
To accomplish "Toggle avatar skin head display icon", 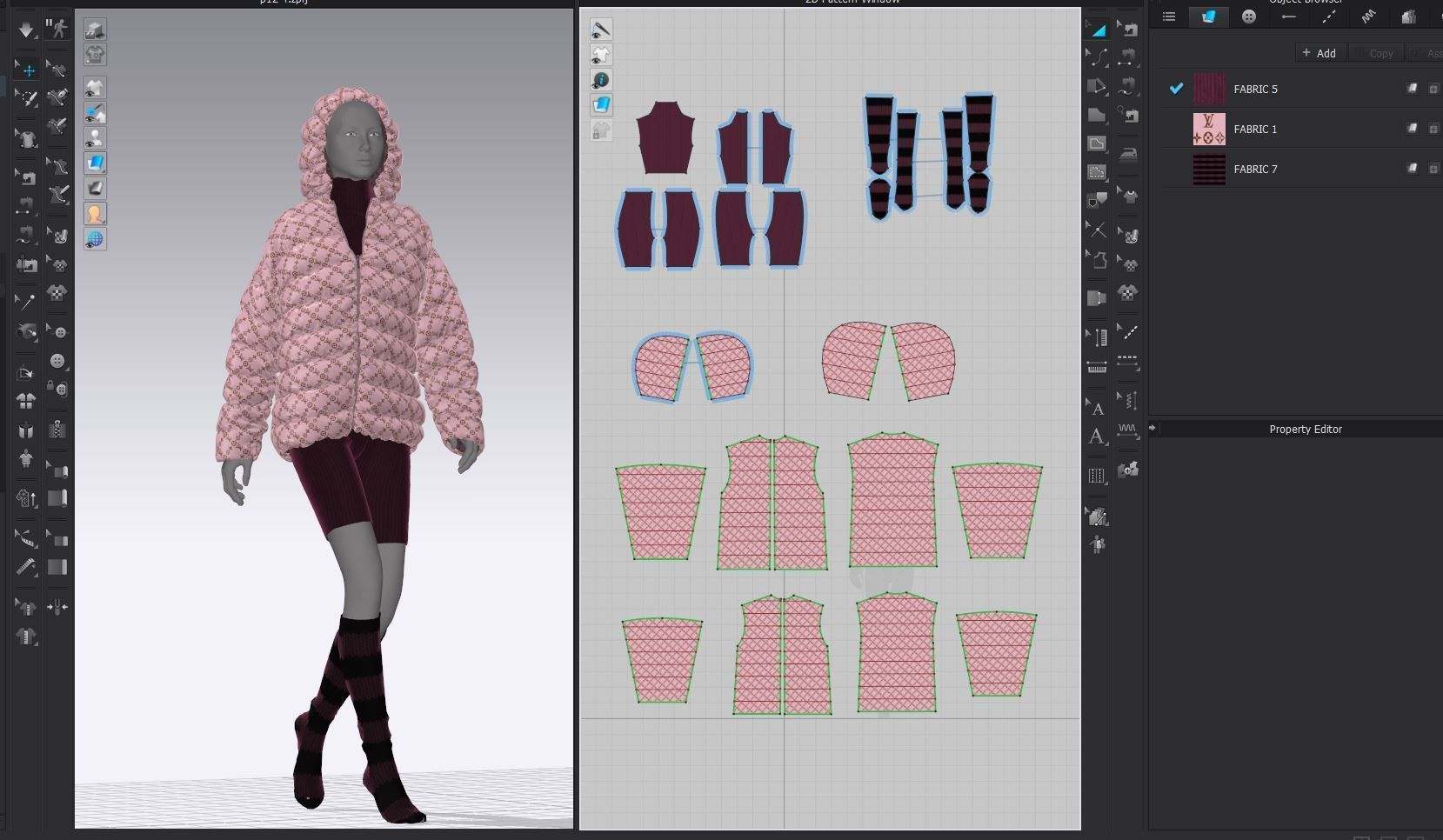I will tap(95, 213).
